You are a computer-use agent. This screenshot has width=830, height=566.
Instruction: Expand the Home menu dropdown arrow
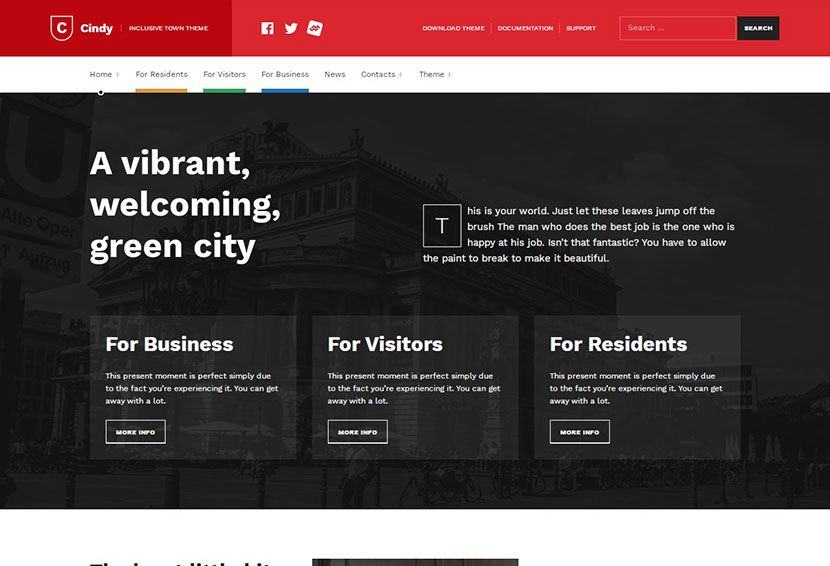click(x=118, y=75)
